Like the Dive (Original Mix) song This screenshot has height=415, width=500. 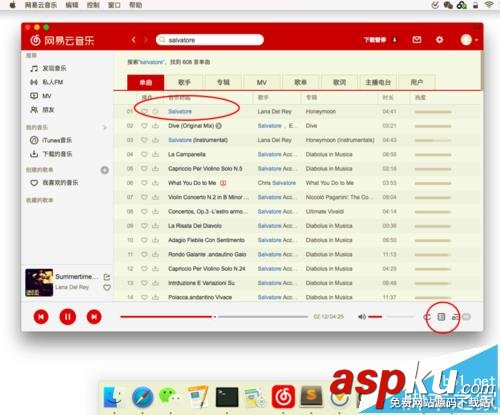click(x=144, y=126)
